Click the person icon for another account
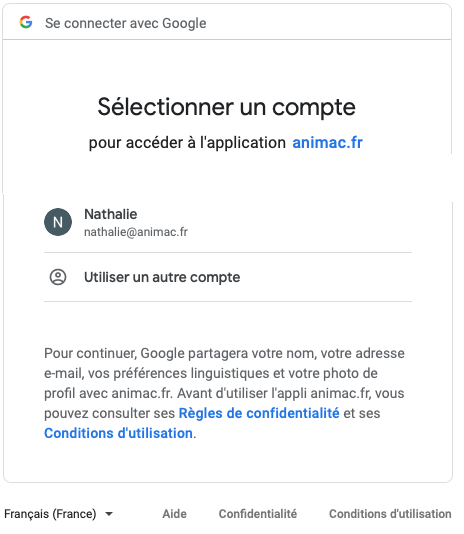Viewport: 464px width, 534px height. (58, 277)
